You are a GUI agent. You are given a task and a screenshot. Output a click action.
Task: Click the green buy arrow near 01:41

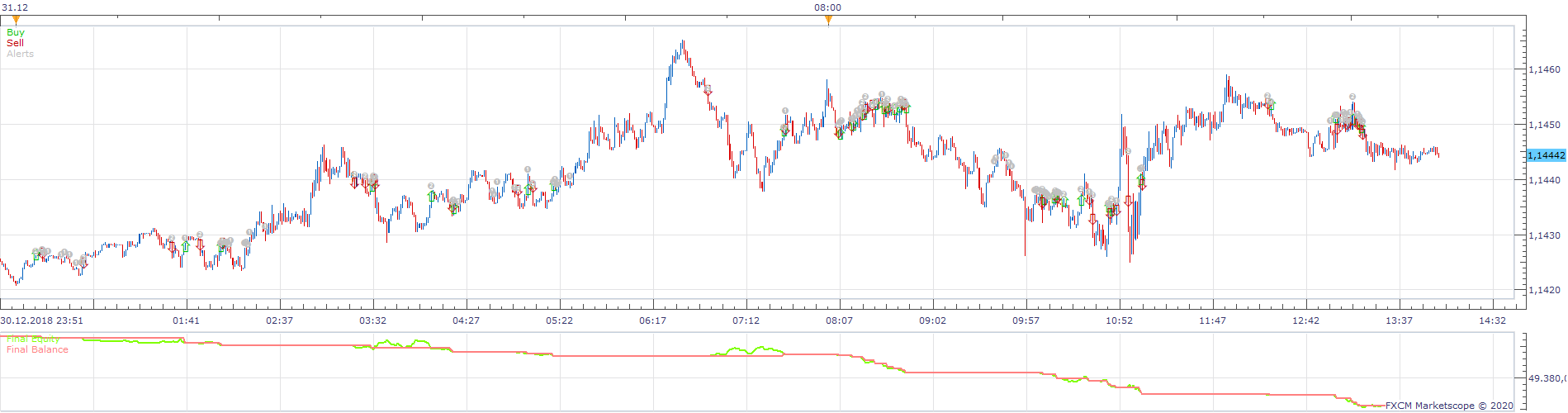pyautogui.click(x=185, y=246)
